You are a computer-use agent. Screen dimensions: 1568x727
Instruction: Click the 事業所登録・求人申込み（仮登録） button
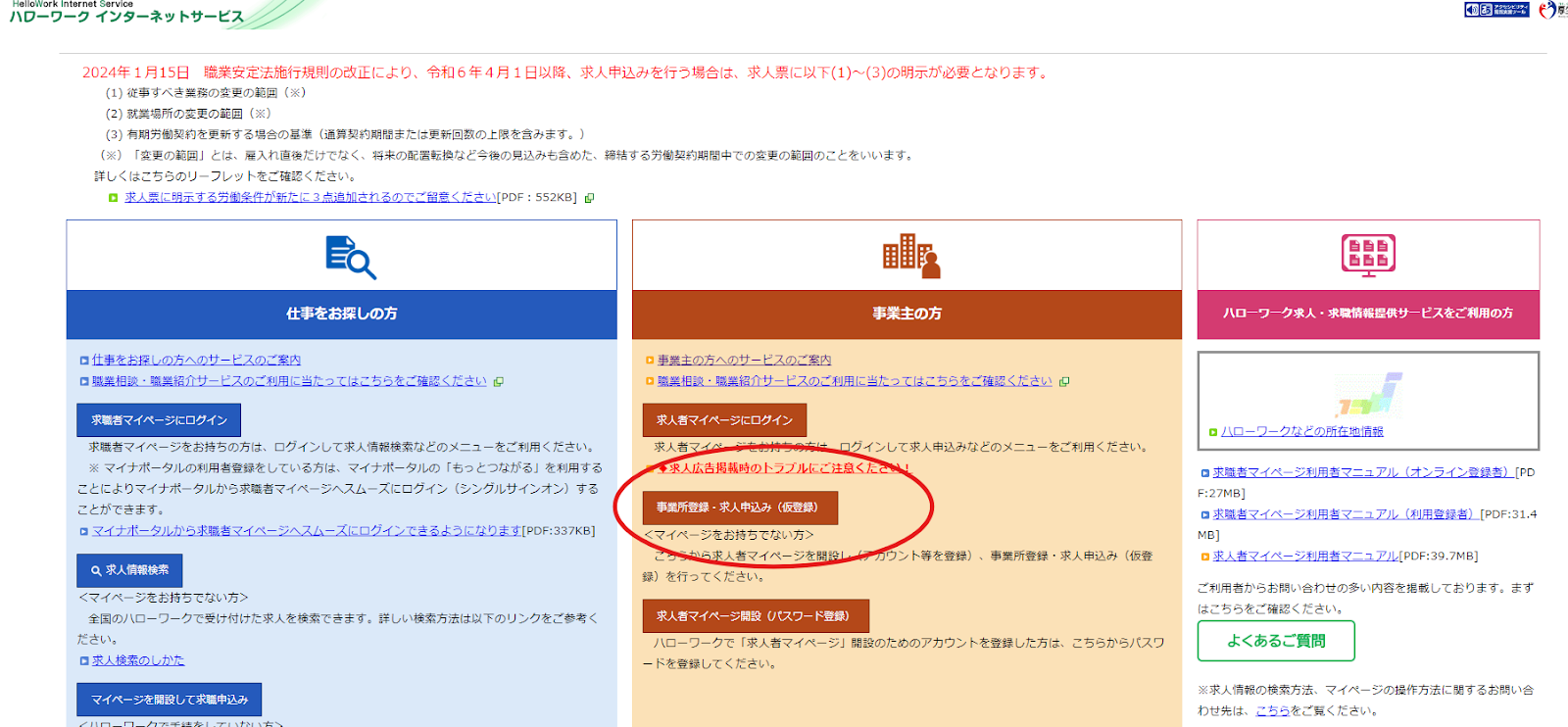(x=740, y=508)
